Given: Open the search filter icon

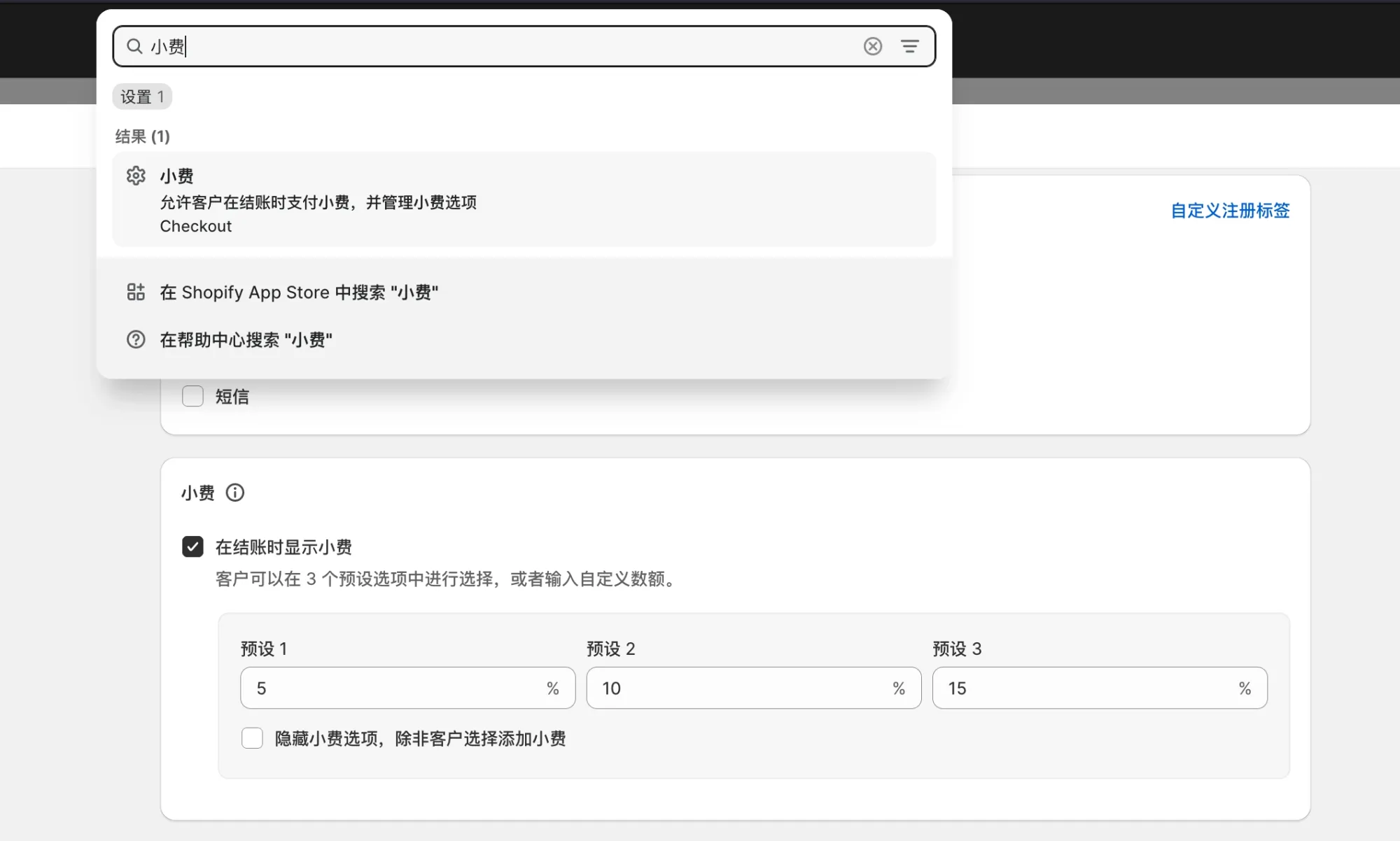Looking at the screenshot, I should tap(910, 46).
